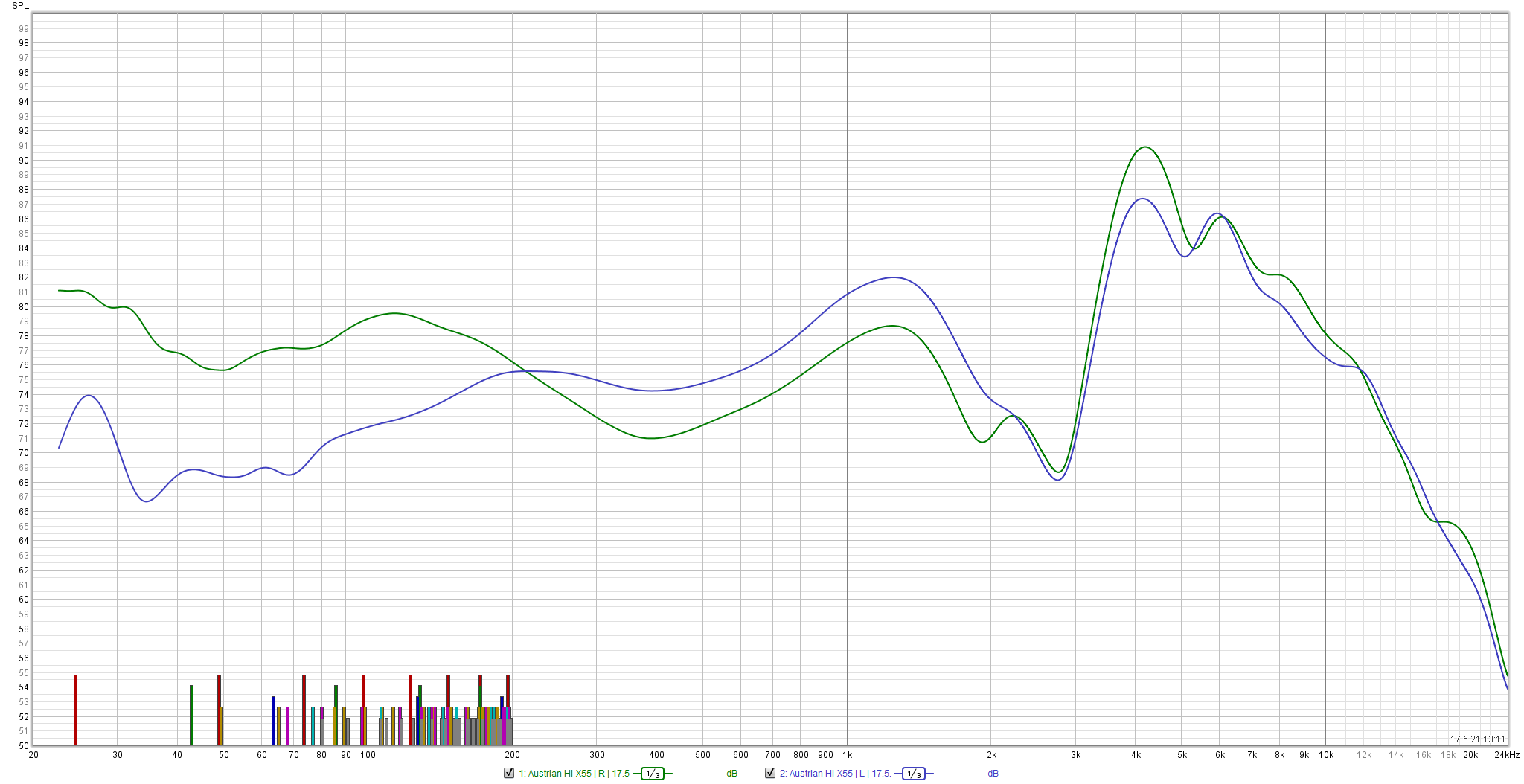Click the blue dB readout in legend

tap(993, 774)
